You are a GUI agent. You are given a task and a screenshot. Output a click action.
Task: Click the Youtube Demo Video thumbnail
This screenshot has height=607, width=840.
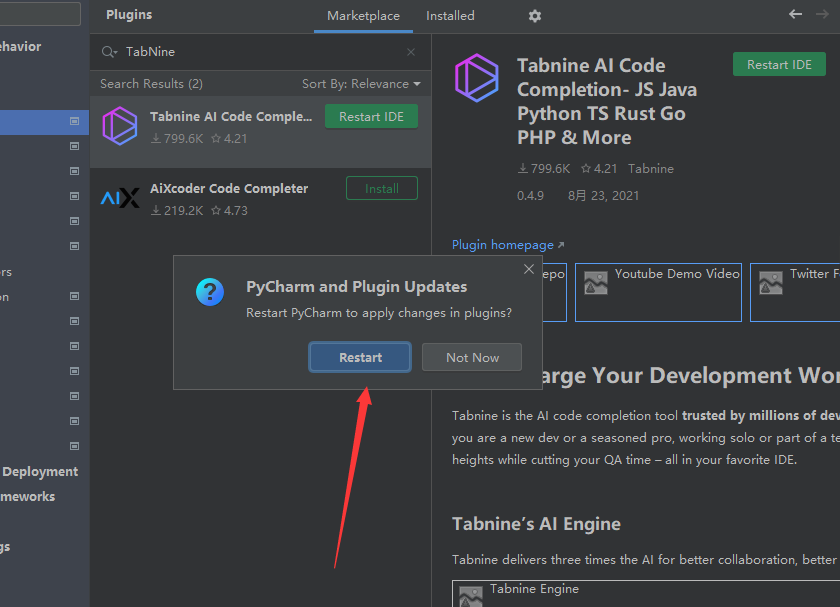click(658, 292)
